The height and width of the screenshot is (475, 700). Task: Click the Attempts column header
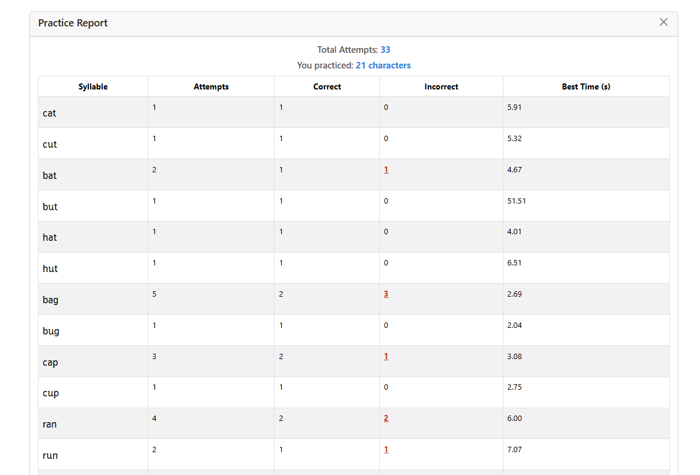click(x=211, y=87)
